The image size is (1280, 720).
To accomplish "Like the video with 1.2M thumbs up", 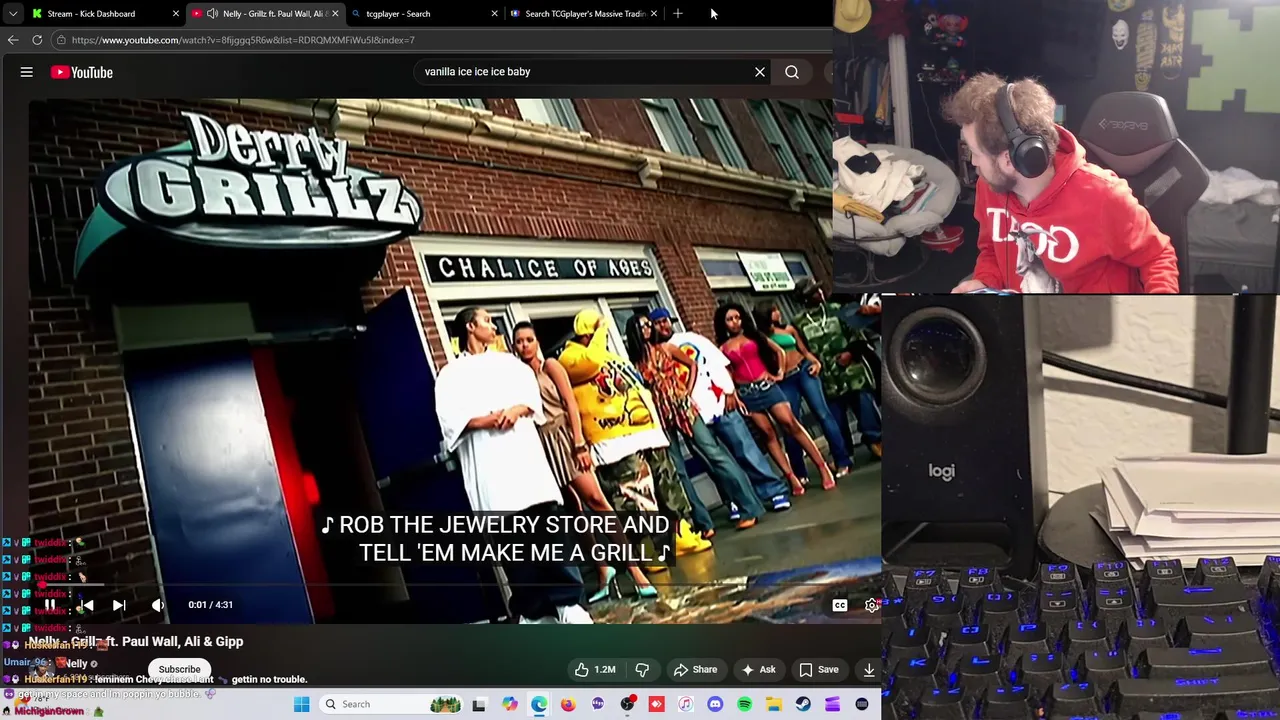I will point(594,670).
